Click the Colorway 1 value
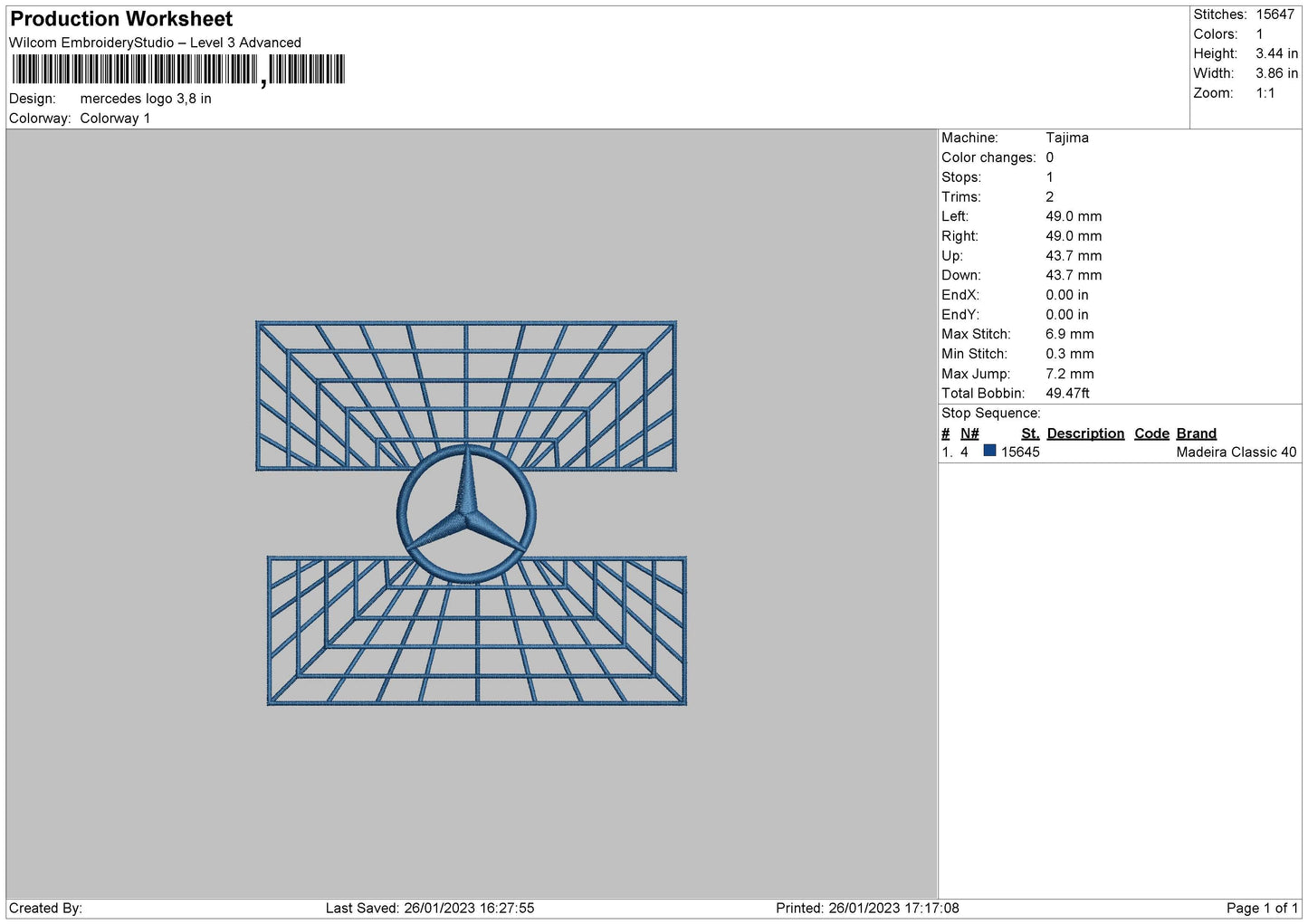 [115, 119]
